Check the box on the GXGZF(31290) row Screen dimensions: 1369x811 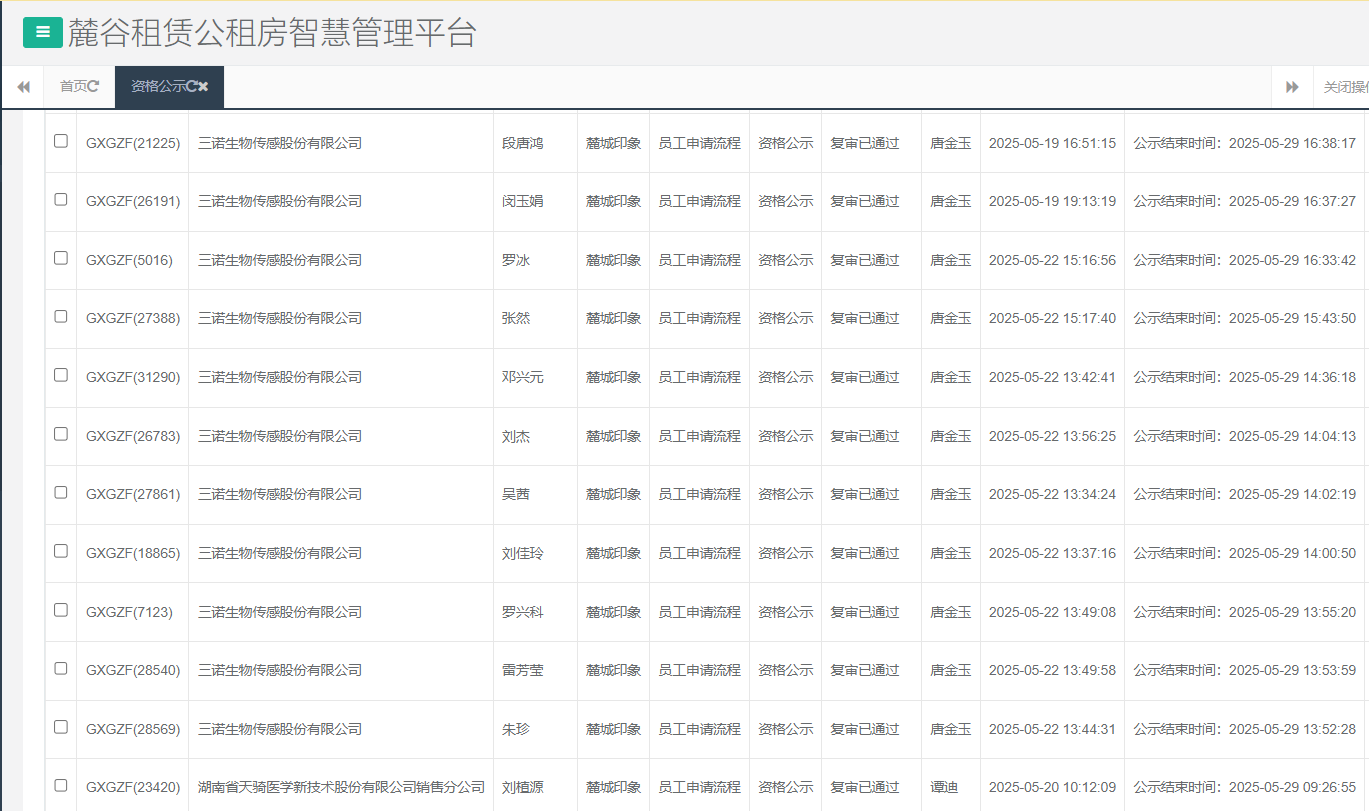coord(60,376)
